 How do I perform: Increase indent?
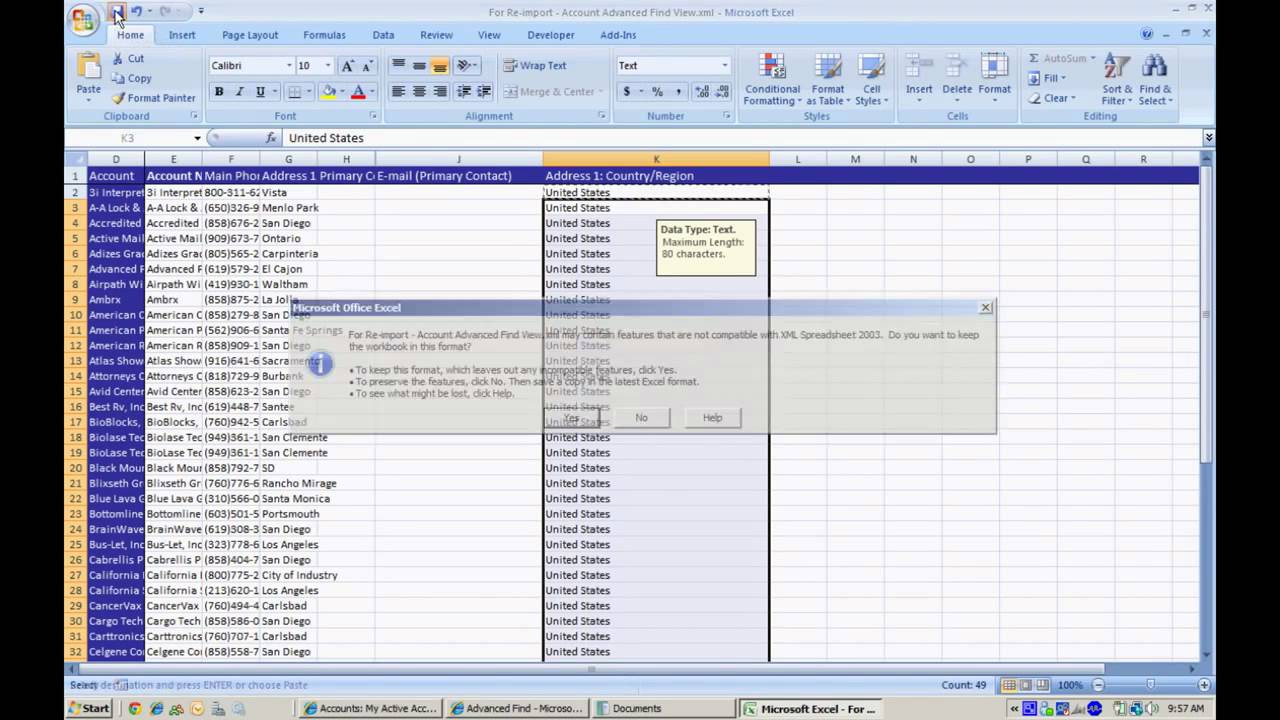(x=484, y=92)
